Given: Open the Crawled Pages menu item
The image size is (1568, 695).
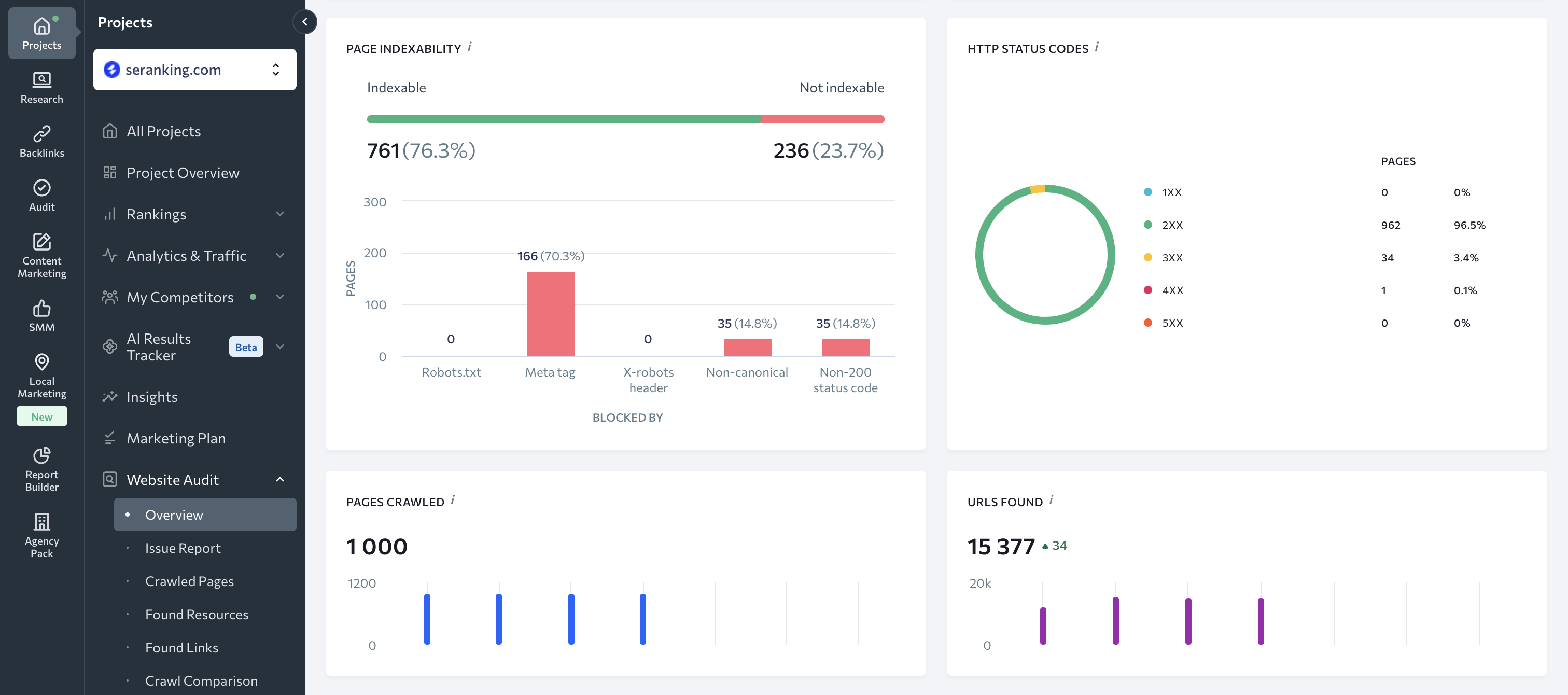Looking at the screenshot, I should (189, 581).
